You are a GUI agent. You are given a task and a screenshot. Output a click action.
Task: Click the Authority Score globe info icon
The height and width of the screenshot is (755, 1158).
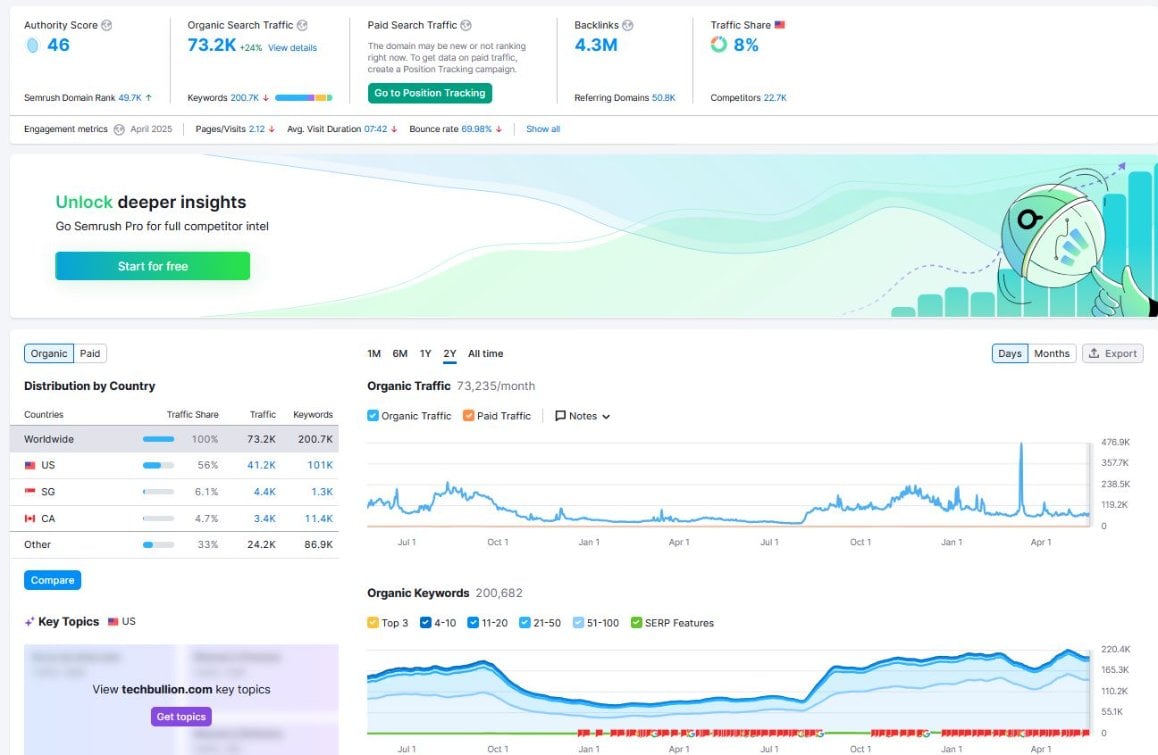107,25
